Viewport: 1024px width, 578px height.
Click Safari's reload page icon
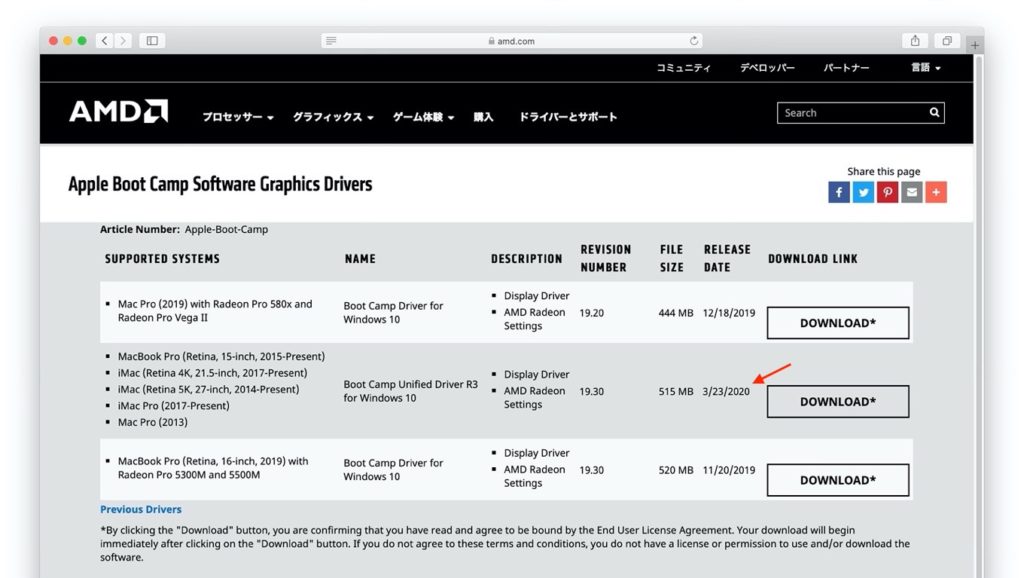[694, 41]
